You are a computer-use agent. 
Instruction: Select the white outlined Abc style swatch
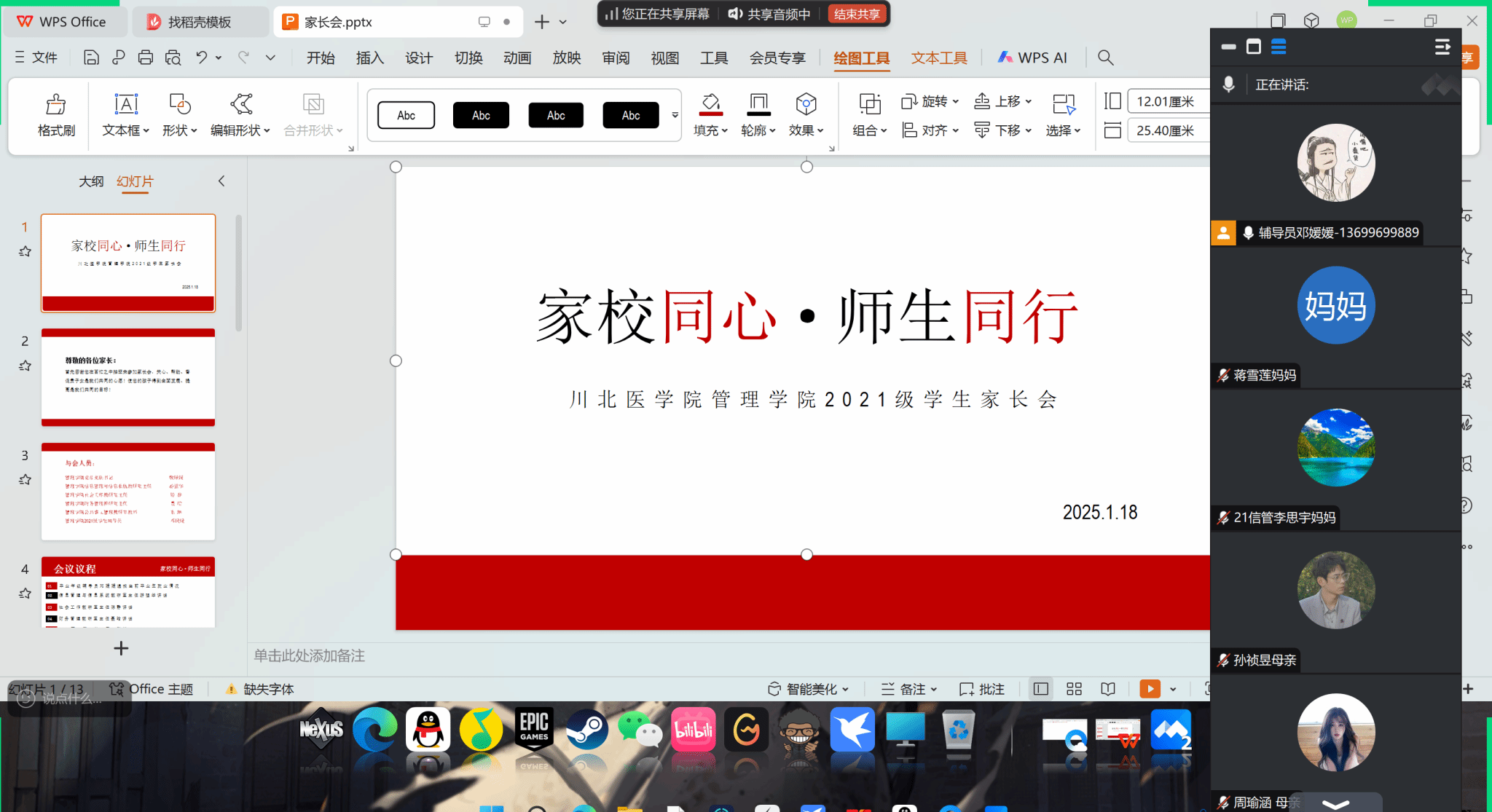tap(406, 115)
